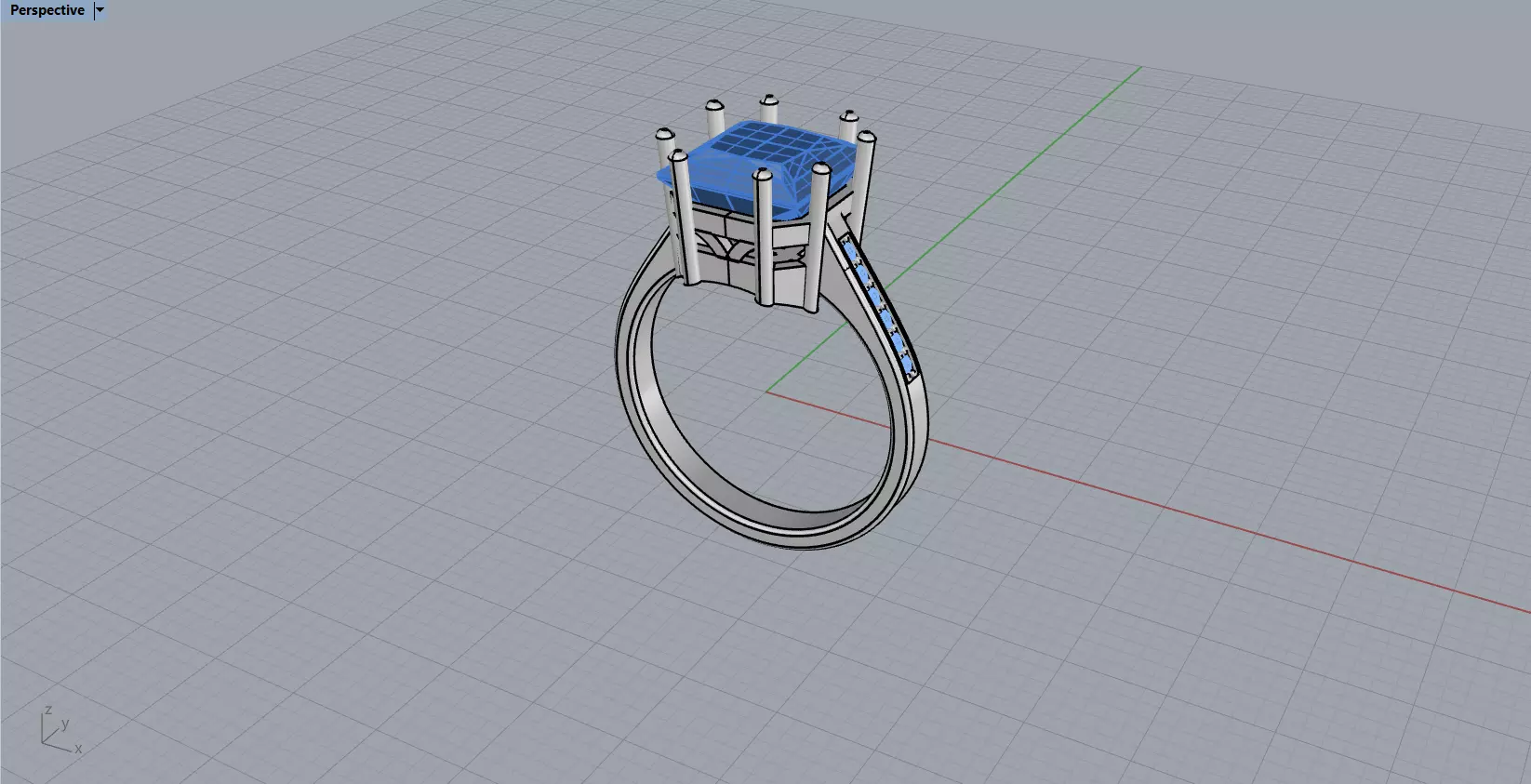1531x784 pixels.
Task: Click the Perspective viewport title label
Action: coord(47,10)
